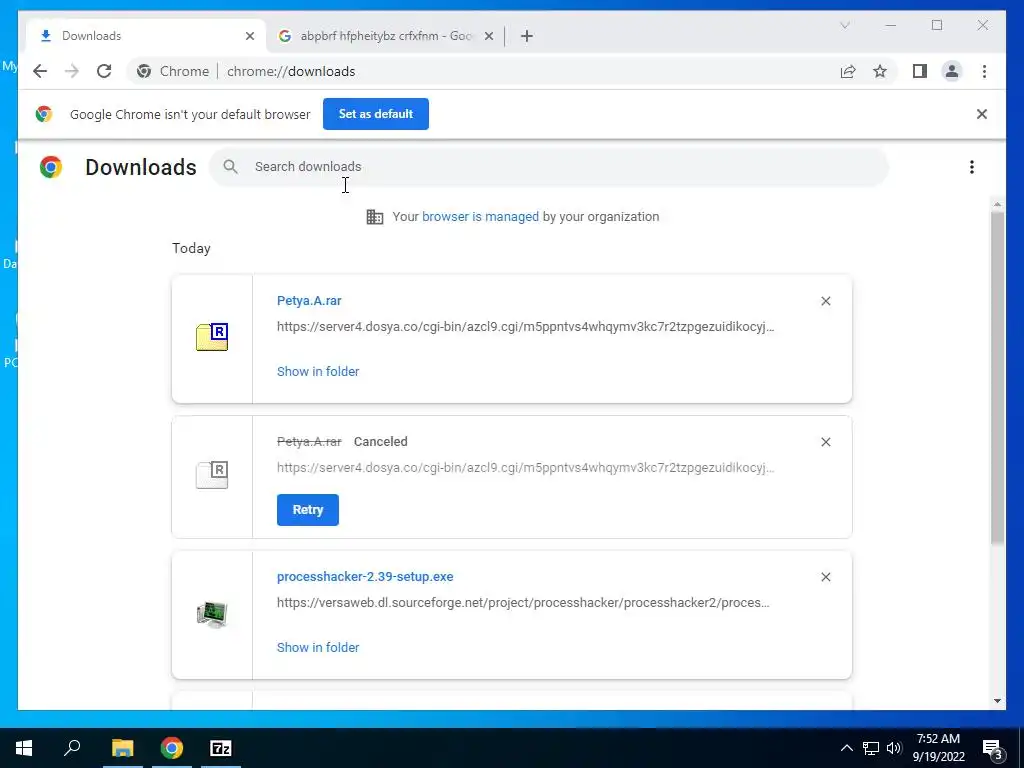Click the downloads list vertical scrollbar
1024x768 pixels.
tap(997, 377)
